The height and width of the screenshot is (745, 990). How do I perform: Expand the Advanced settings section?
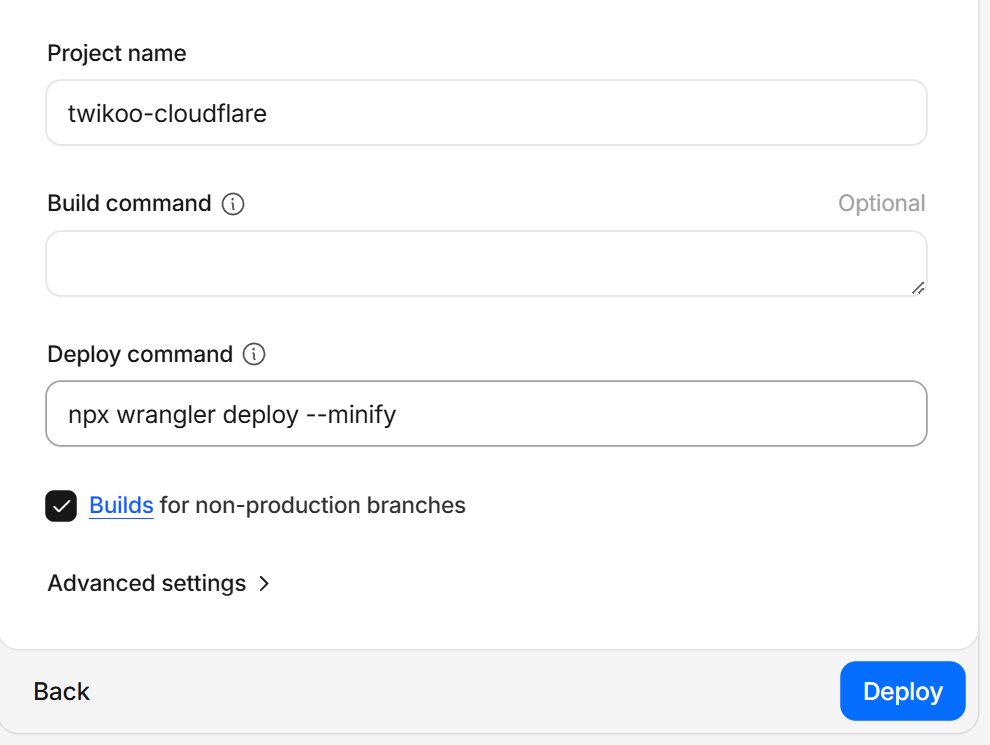point(147,584)
